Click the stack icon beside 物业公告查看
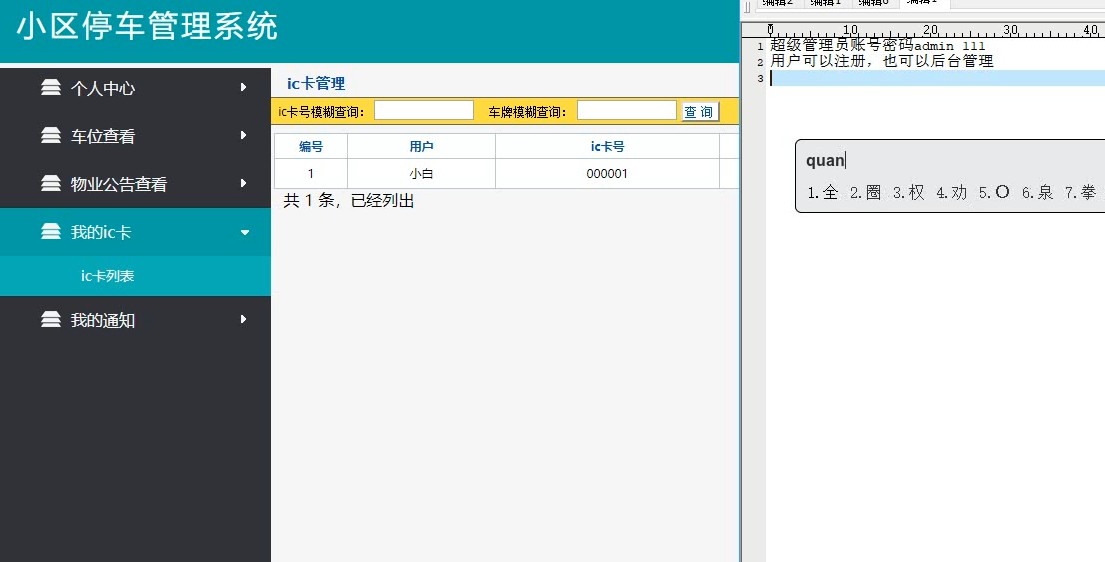Image resolution: width=1105 pixels, height=562 pixels. point(51,183)
